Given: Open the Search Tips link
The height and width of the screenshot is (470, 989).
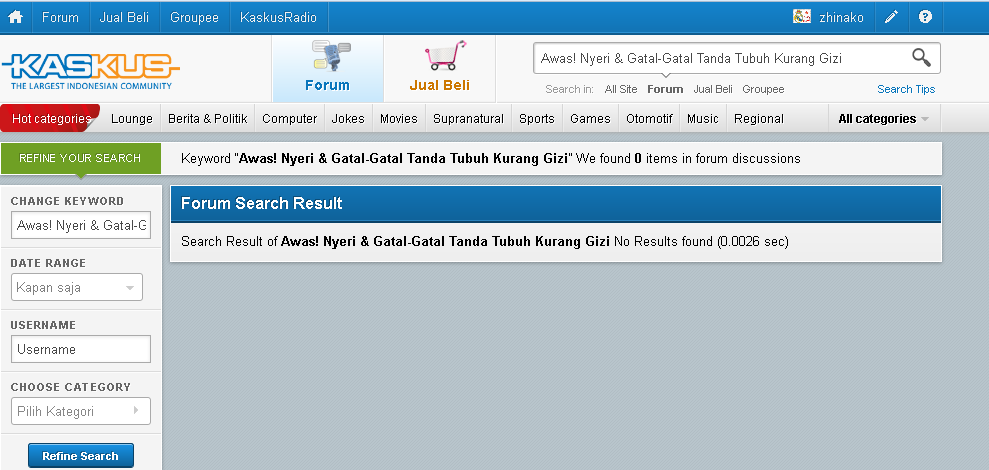Looking at the screenshot, I should [906, 89].
